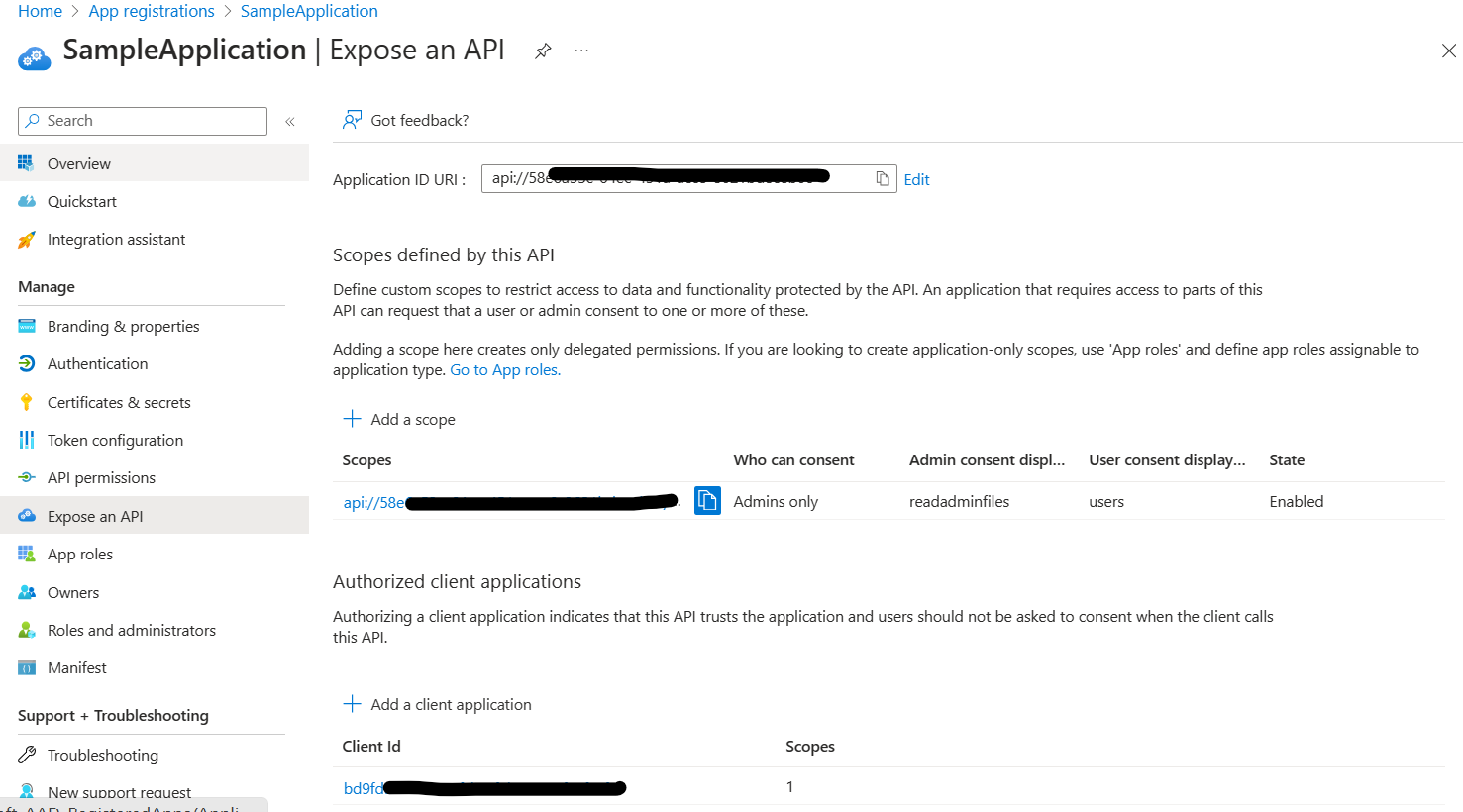Click the readadminfiles cell
Screen dimensions: 1463x812
coord(959,502)
